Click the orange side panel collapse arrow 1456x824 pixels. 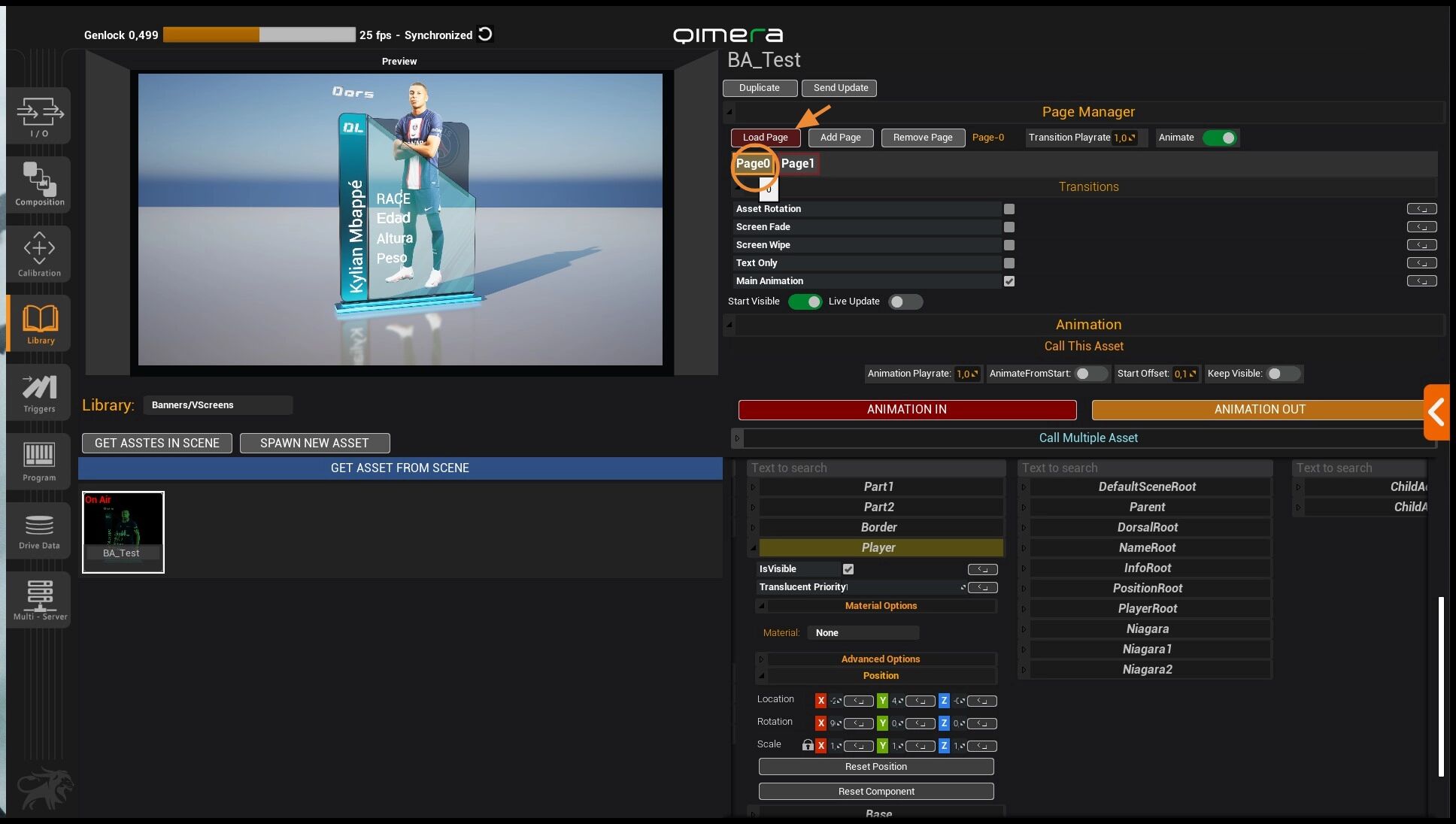pyautogui.click(x=1436, y=412)
